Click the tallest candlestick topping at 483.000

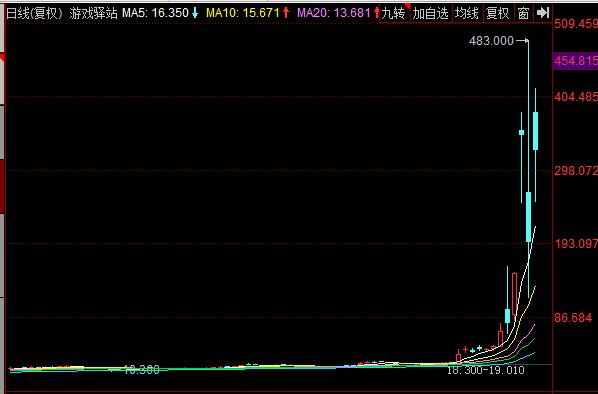pos(529,217)
